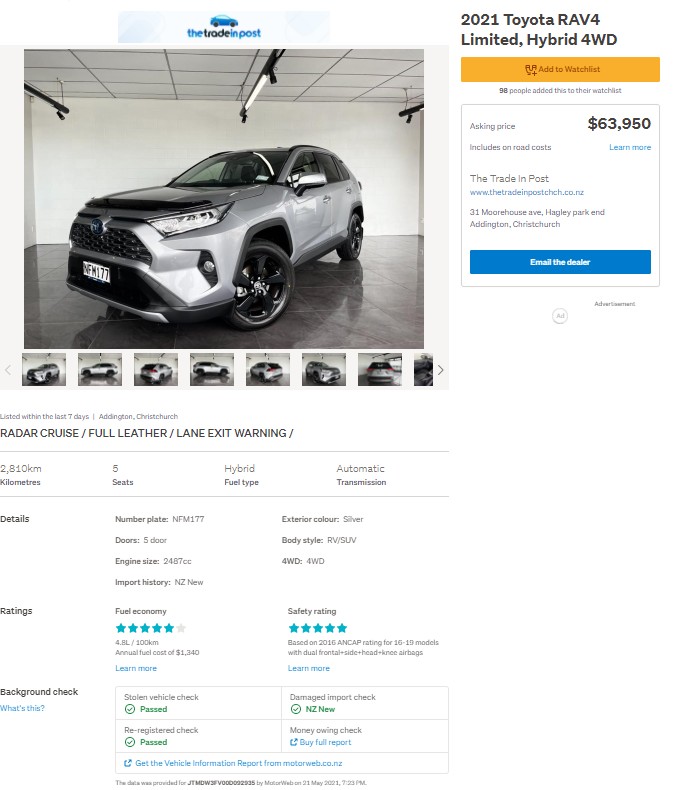675x790 pixels.
Task: Click What's this? under Background check
Action: tap(22, 708)
